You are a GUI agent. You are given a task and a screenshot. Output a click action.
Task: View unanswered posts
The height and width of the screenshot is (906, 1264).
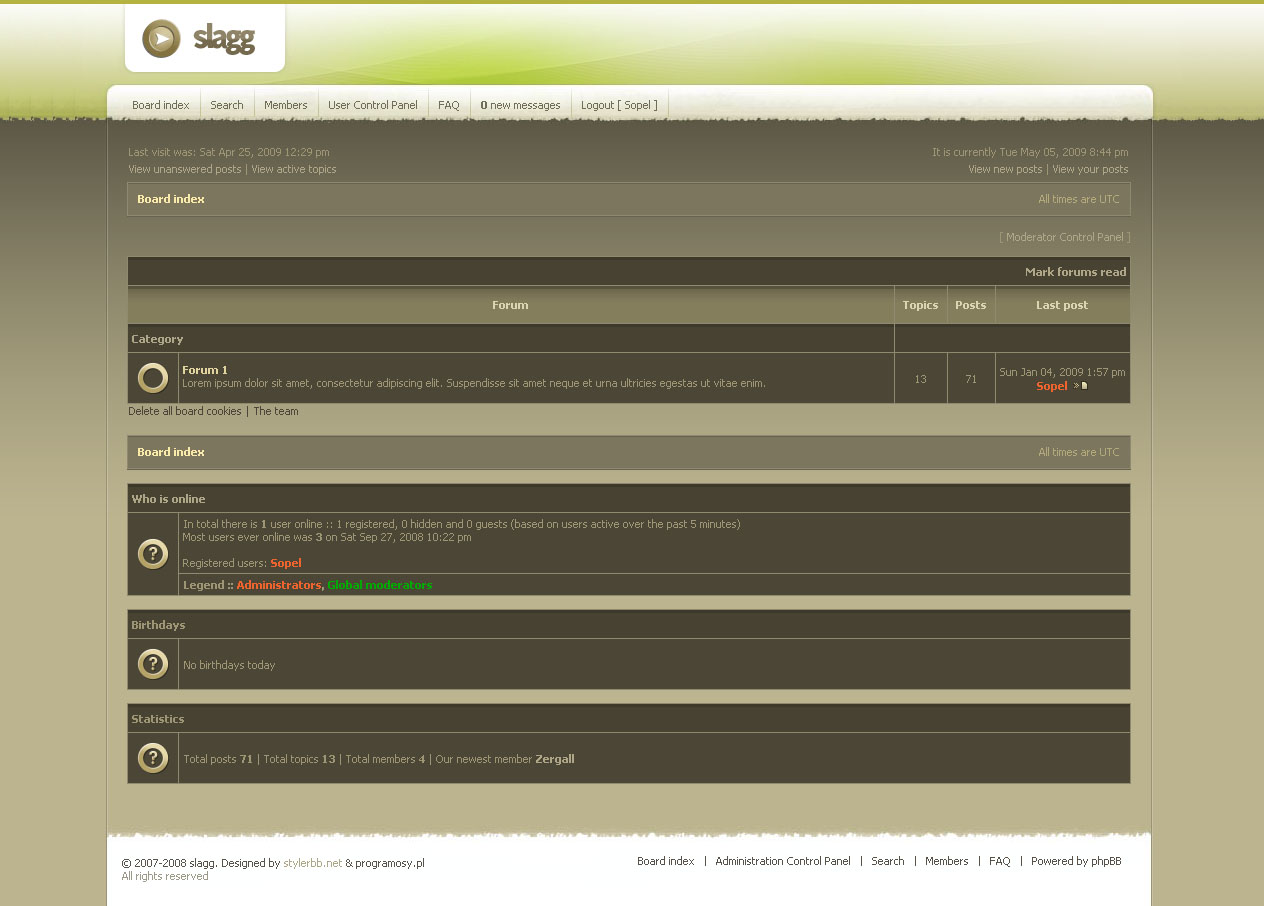pyautogui.click(x=185, y=169)
